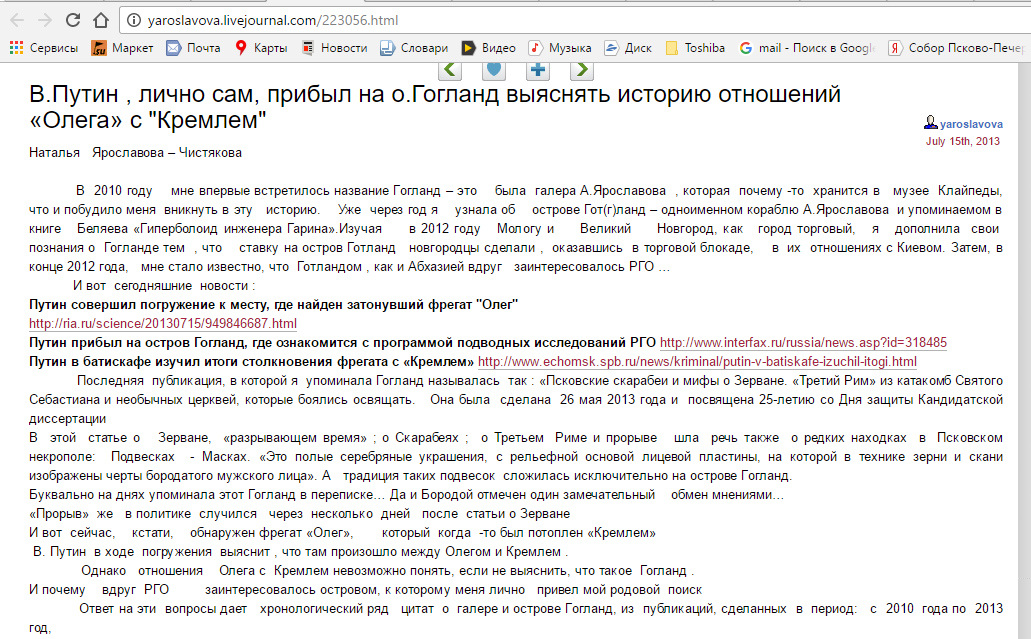Open the Музыка bookmark

(x=560, y=48)
